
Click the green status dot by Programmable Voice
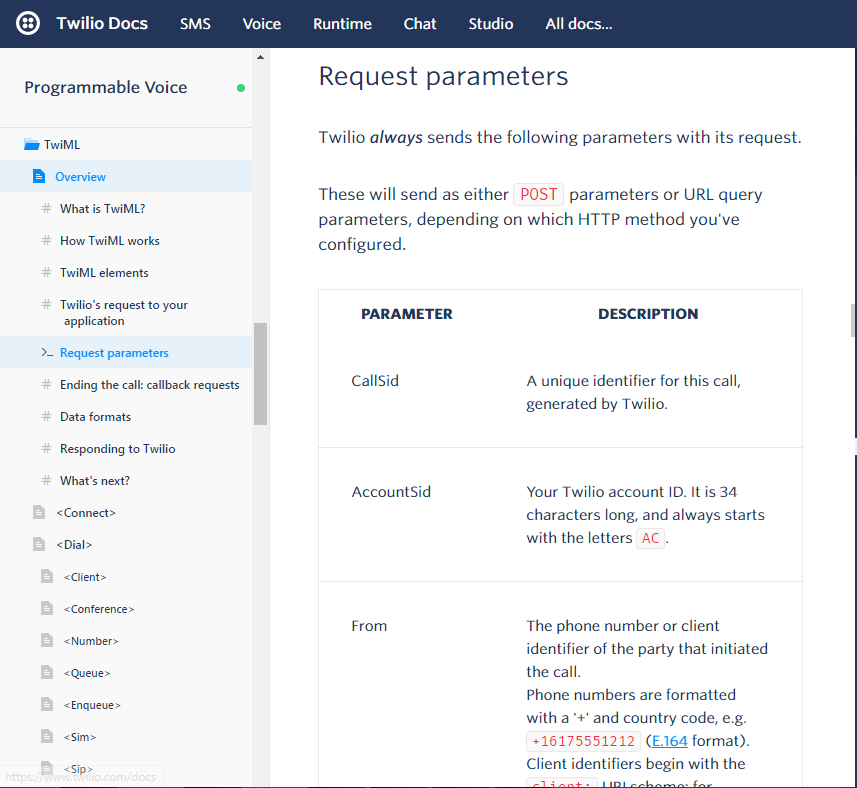240,88
